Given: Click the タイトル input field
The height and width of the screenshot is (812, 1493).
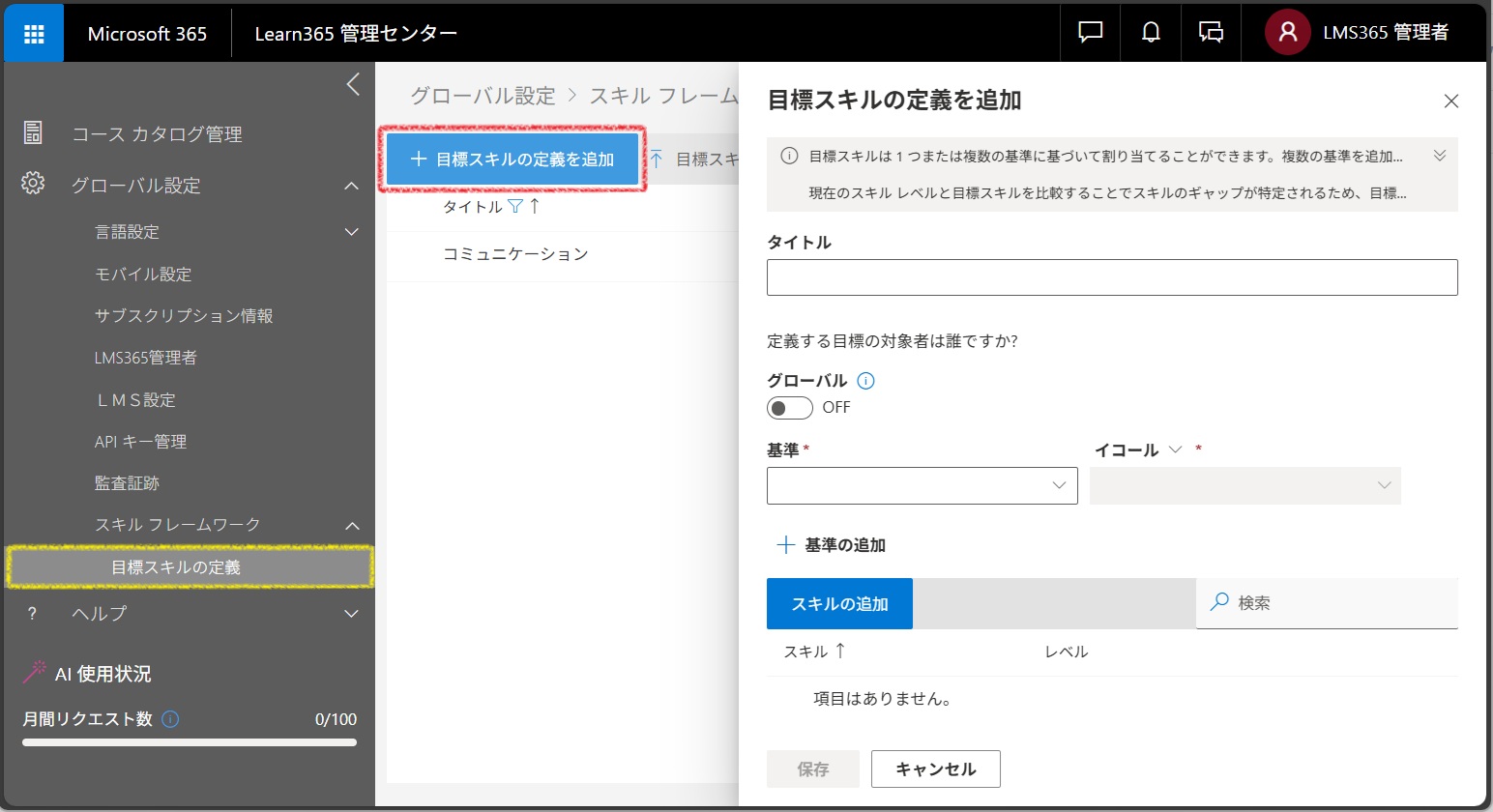Looking at the screenshot, I should (1112, 277).
